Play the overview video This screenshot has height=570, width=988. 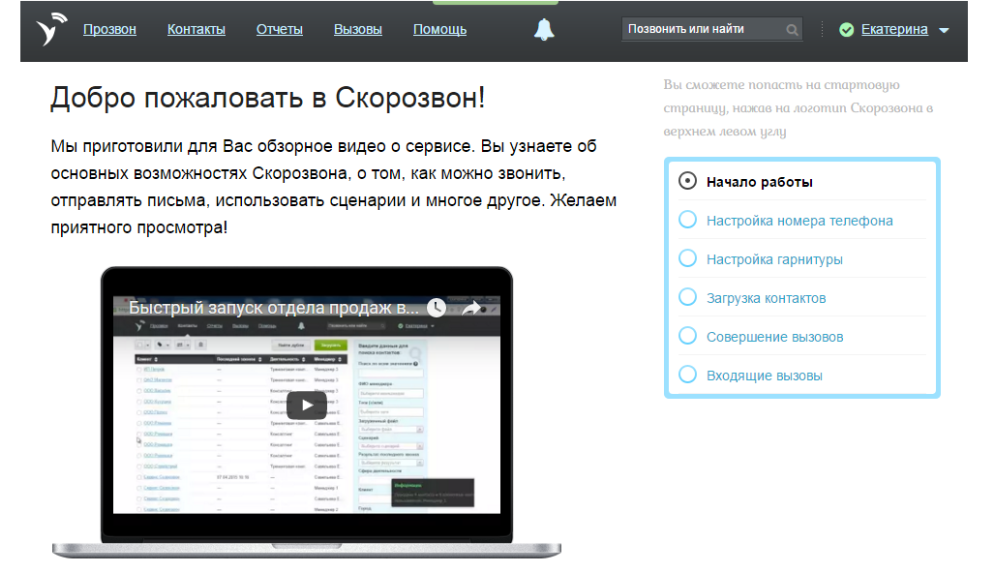307,405
